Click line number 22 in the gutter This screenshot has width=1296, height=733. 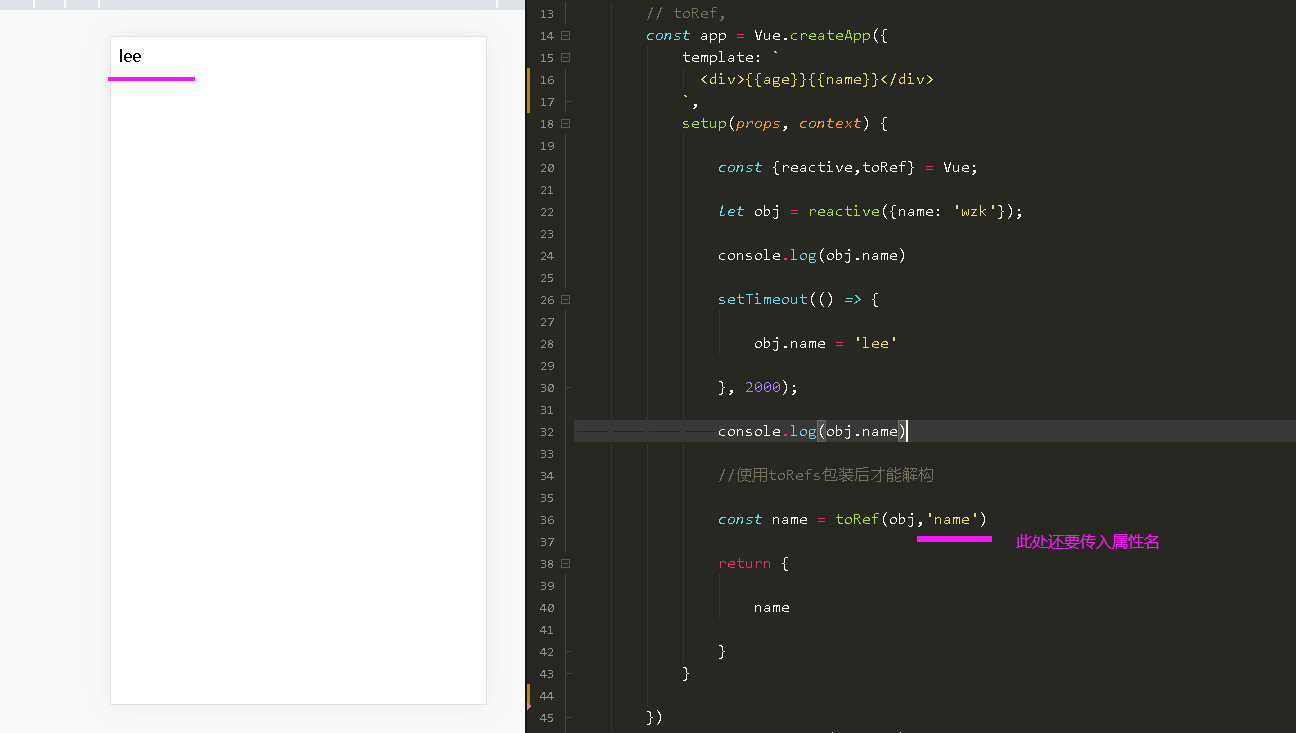[546, 212]
